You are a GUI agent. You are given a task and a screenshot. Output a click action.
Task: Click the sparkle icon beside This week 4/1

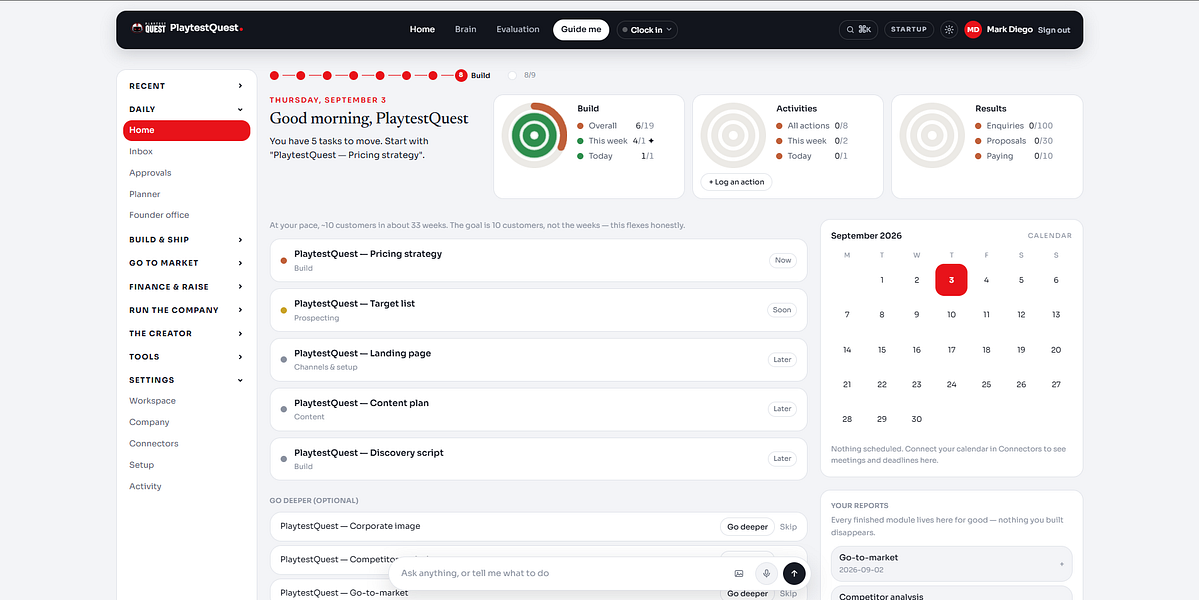[x=651, y=141]
